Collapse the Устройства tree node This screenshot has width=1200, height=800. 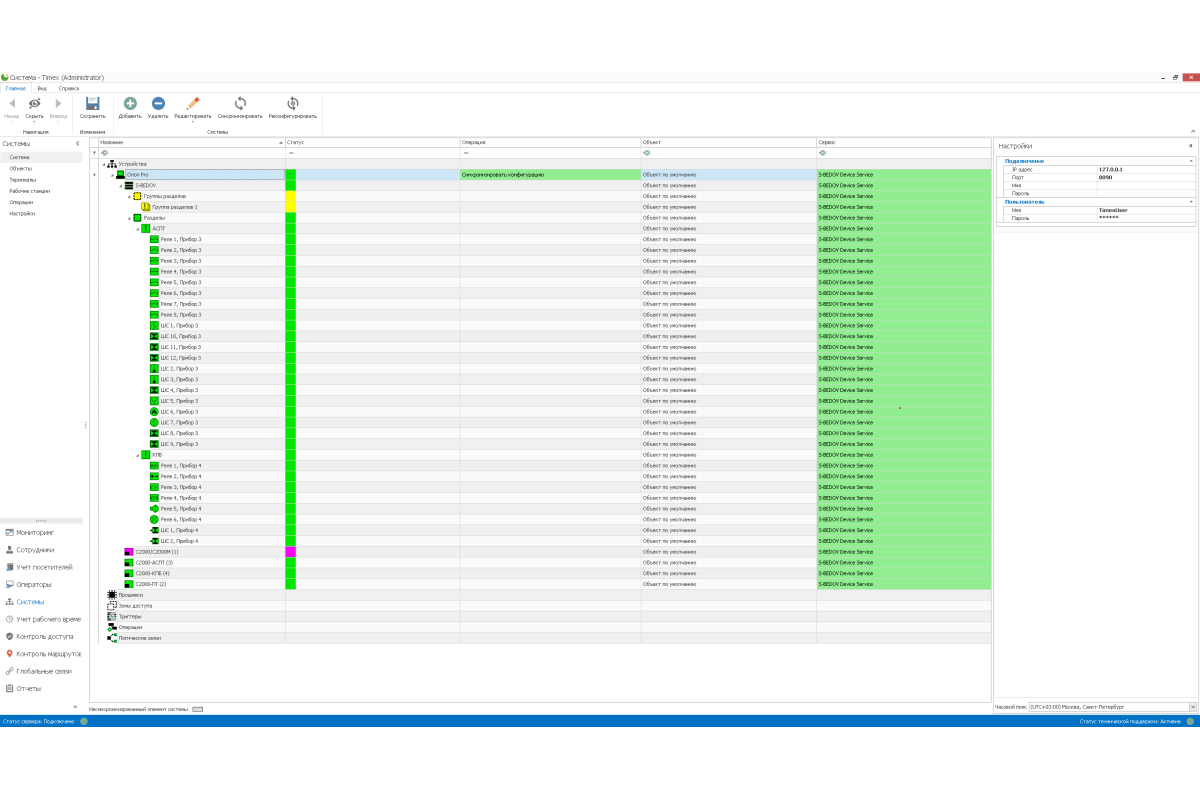103,164
